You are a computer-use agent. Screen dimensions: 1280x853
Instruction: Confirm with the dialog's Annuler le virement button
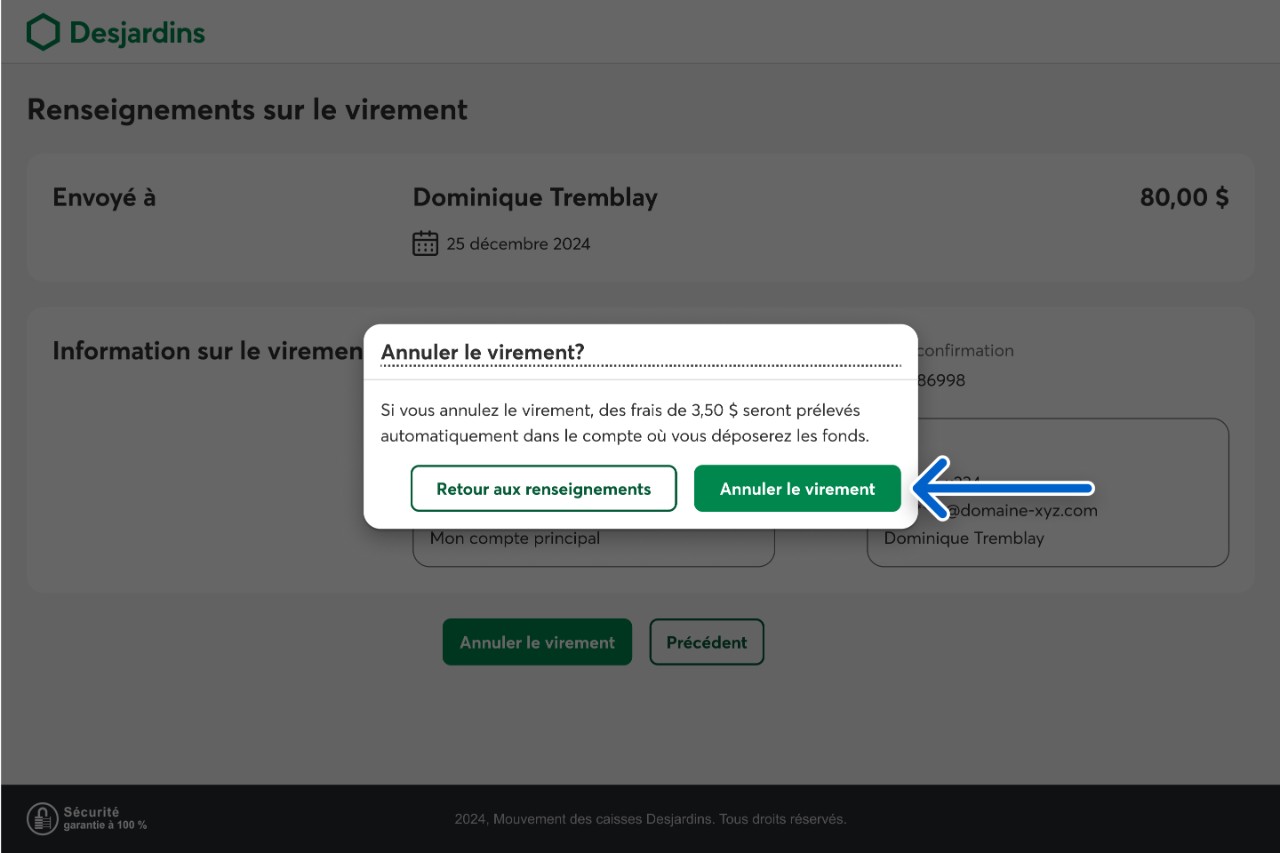(797, 489)
